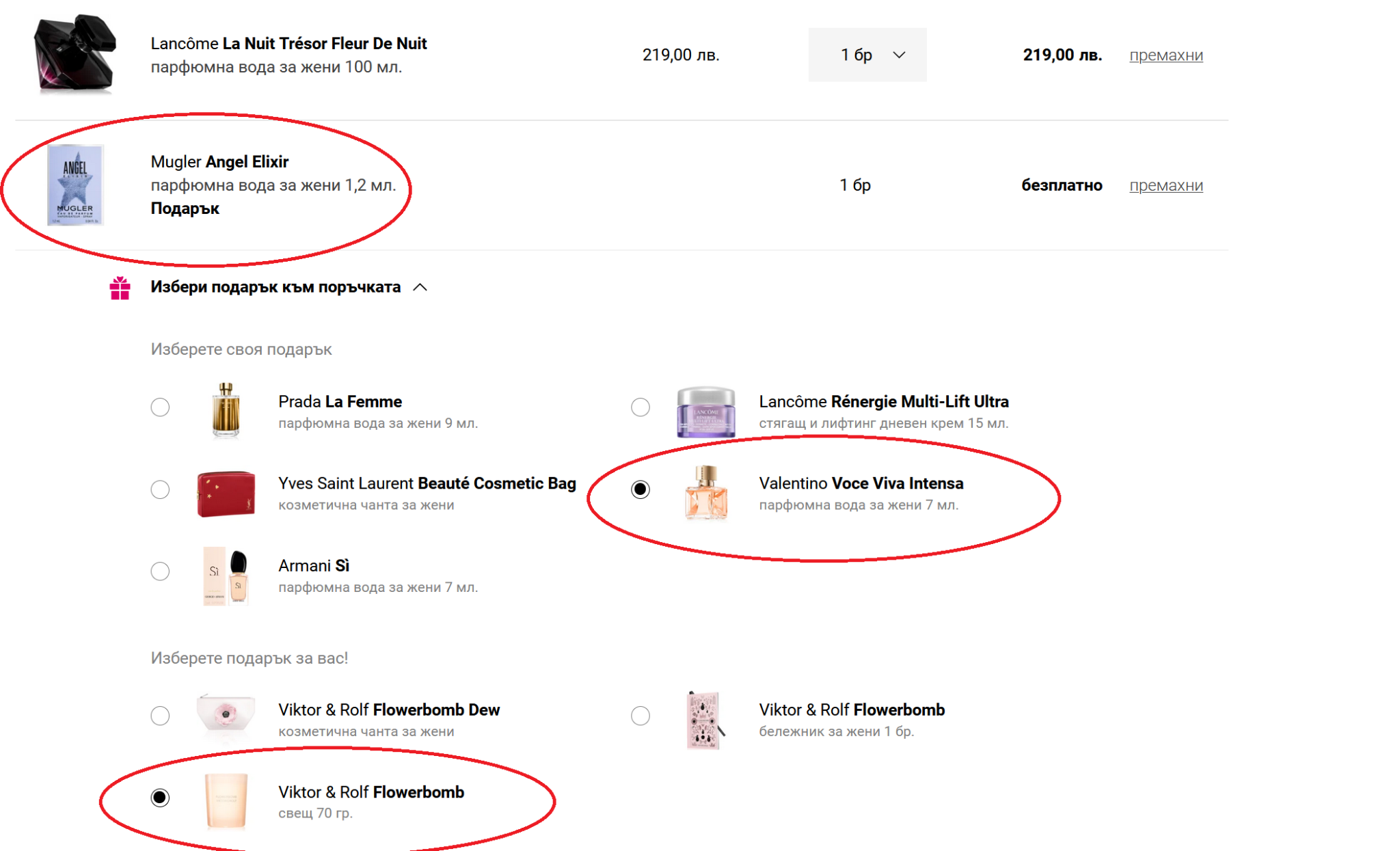Click the Lancôme La Nuit Trésor bottle image
The width and height of the screenshot is (1400, 851).
[75, 53]
